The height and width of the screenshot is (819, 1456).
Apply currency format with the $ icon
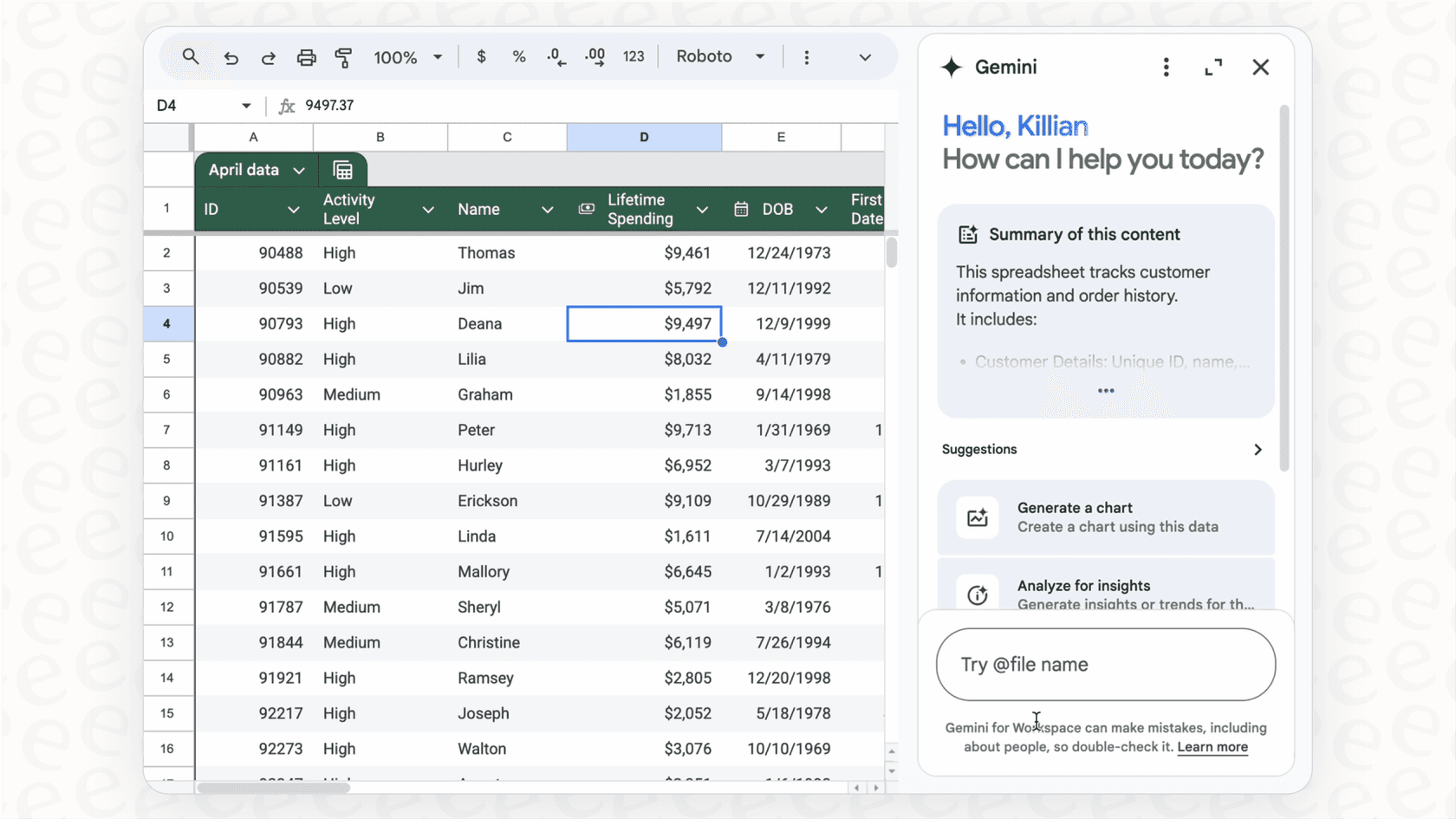pos(481,56)
